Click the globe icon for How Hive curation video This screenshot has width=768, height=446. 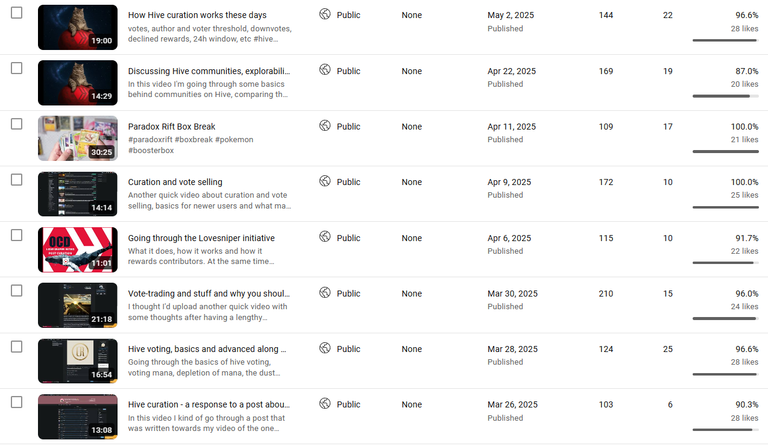tap(325, 14)
